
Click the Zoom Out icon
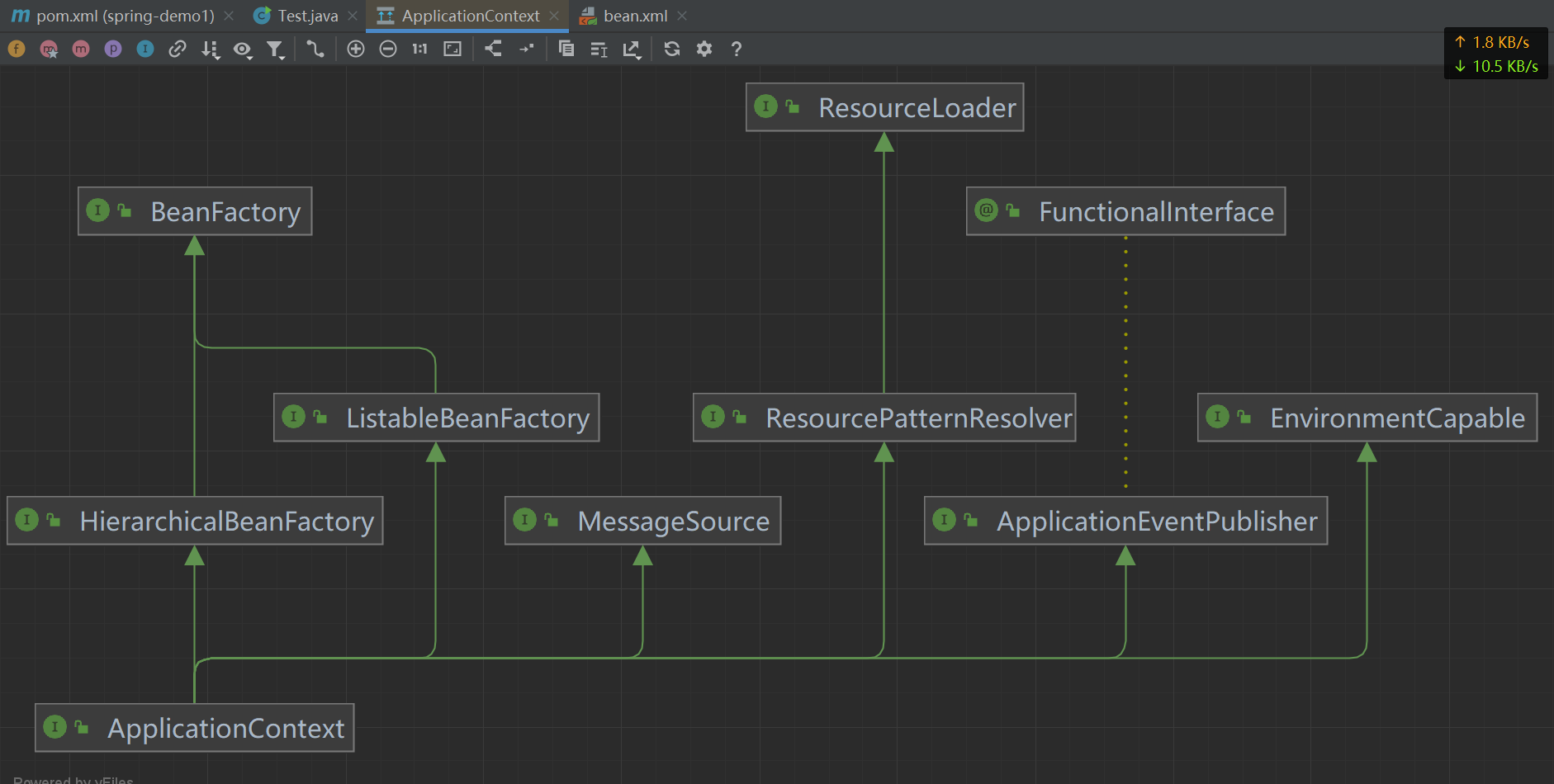[388, 50]
